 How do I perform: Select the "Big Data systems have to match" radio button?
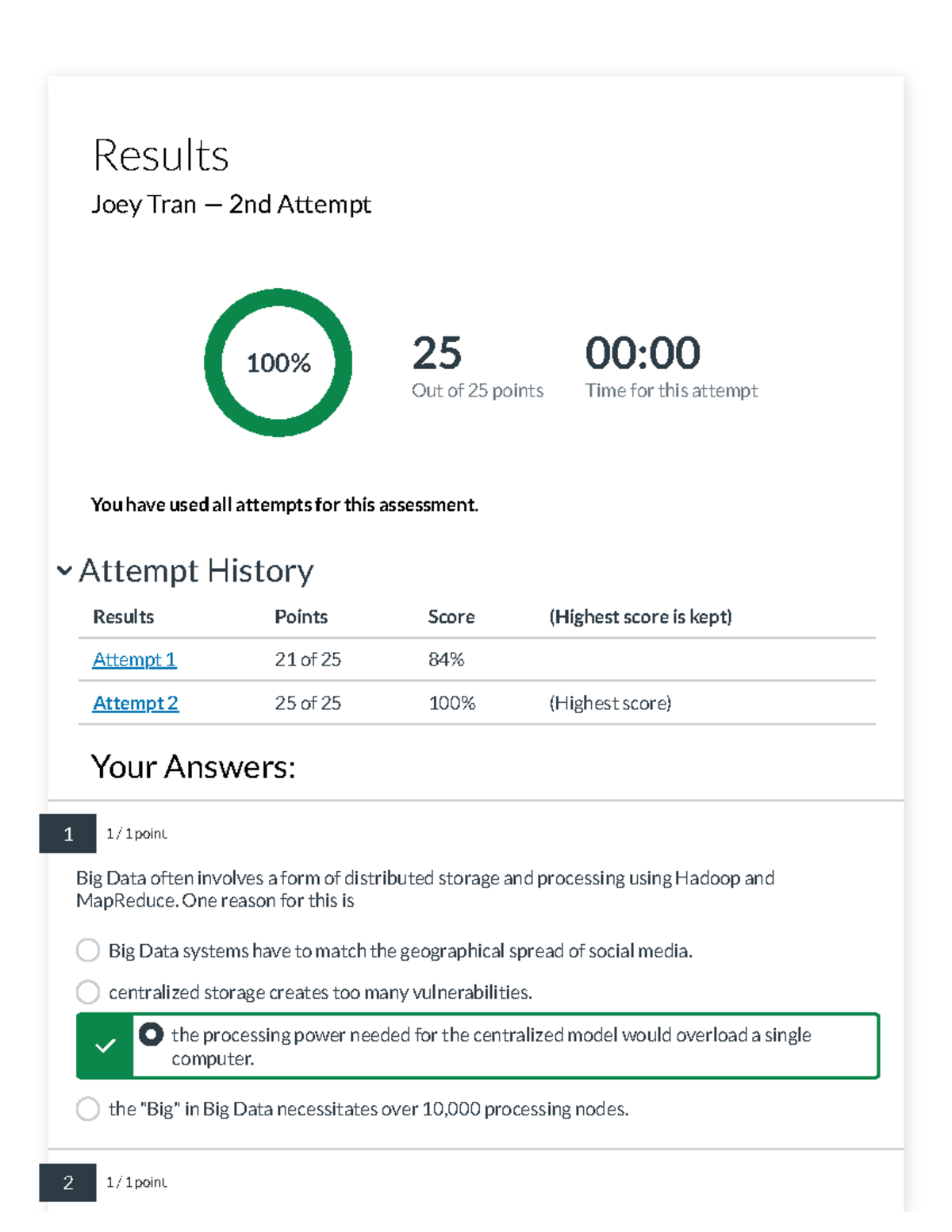click(x=88, y=950)
